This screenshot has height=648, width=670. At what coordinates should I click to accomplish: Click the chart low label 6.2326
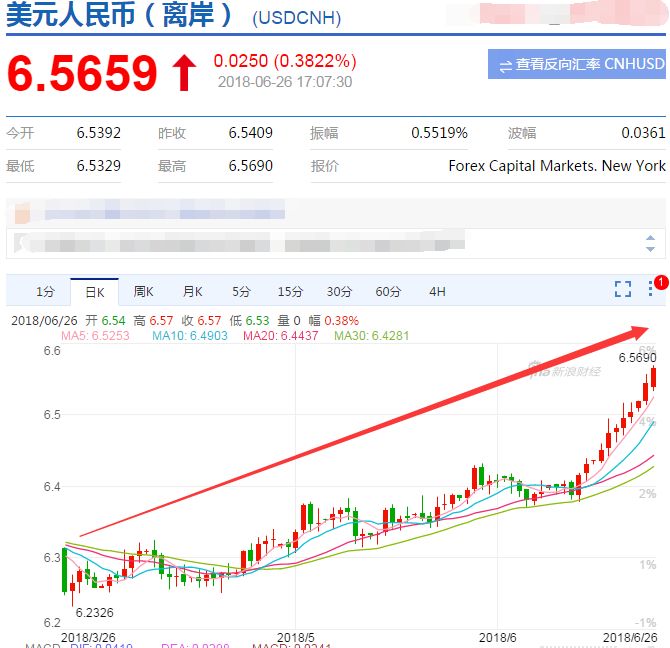tap(94, 613)
